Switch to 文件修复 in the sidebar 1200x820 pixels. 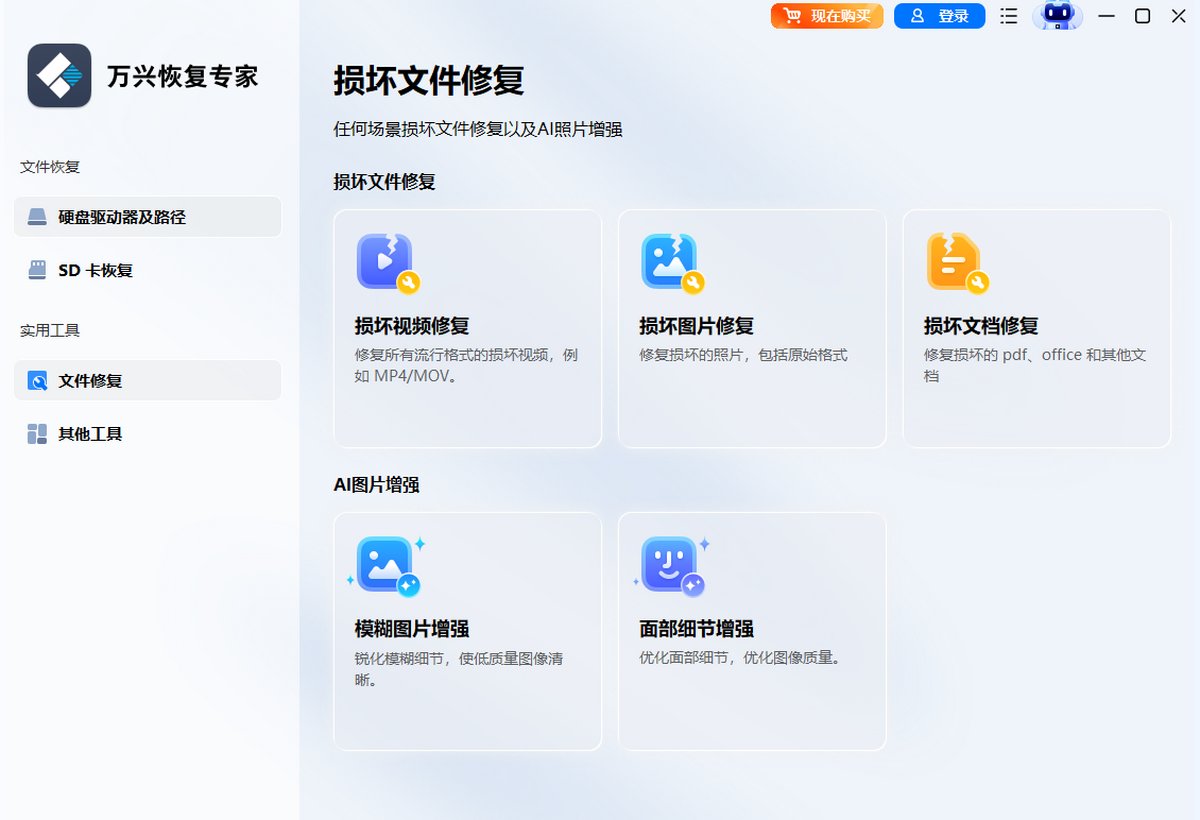pos(90,381)
